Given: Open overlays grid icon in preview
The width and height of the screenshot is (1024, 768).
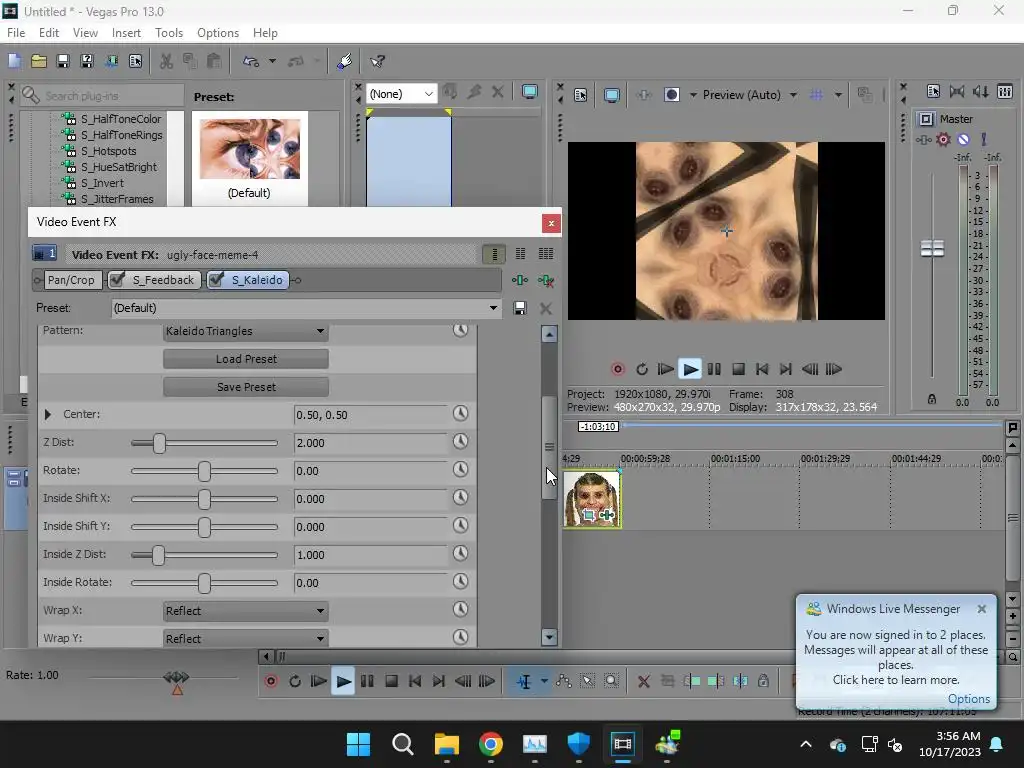Looking at the screenshot, I should pos(816,95).
